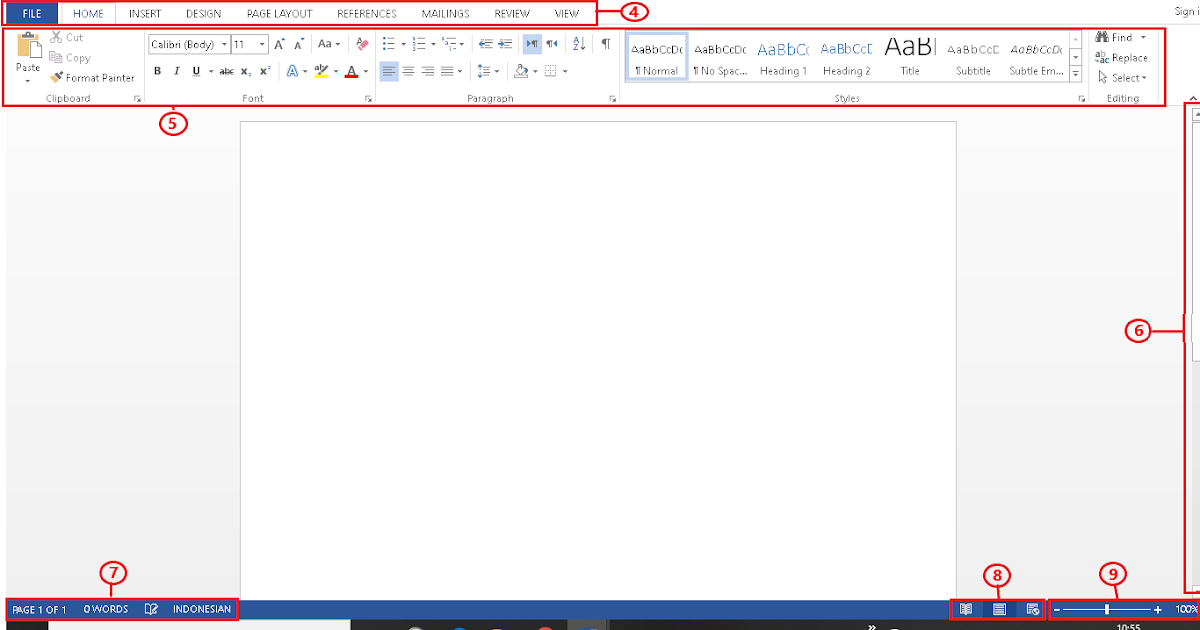The image size is (1200, 630).
Task: Switch to the REFERENCES tab
Action: coord(366,14)
